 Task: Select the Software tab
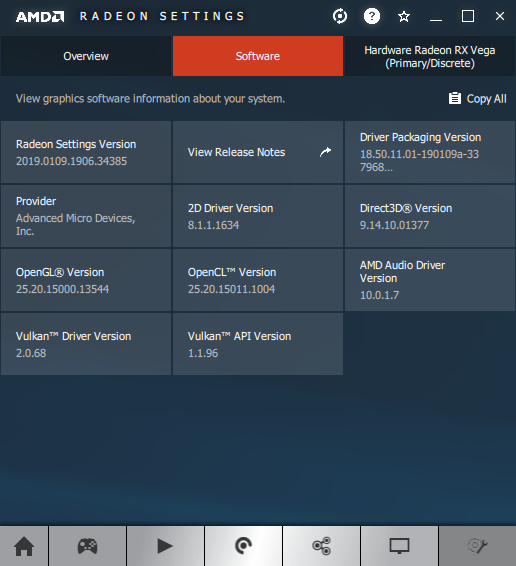(x=258, y=56)
